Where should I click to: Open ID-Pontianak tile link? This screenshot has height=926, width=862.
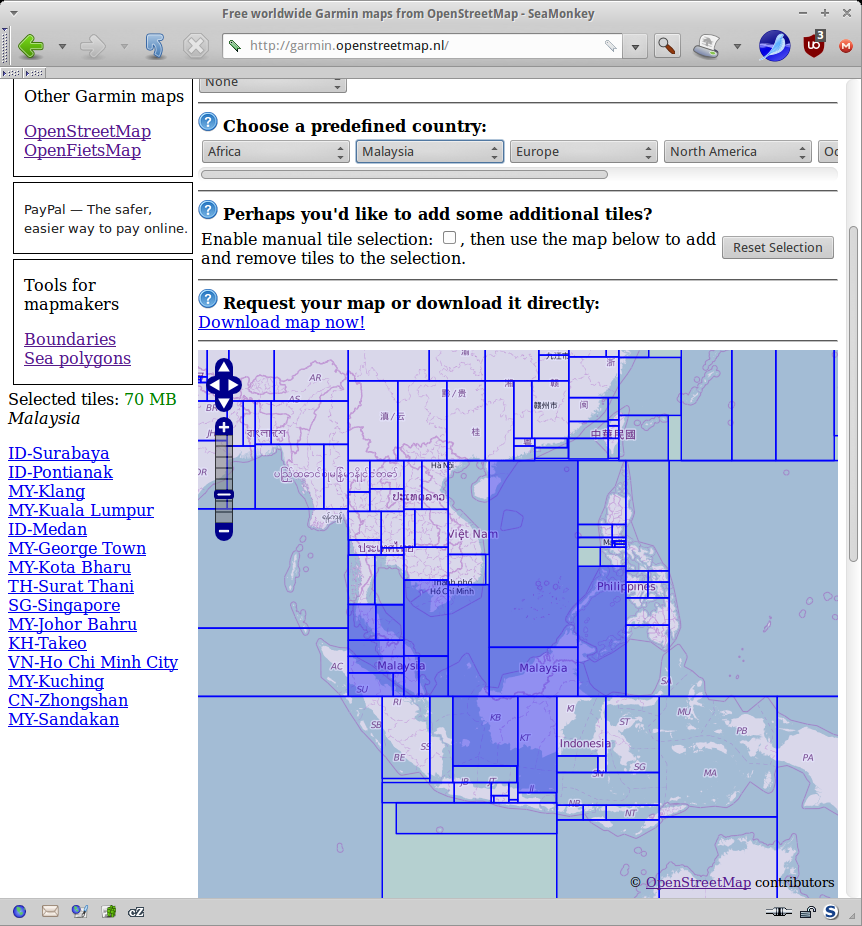tap(60, 472)
